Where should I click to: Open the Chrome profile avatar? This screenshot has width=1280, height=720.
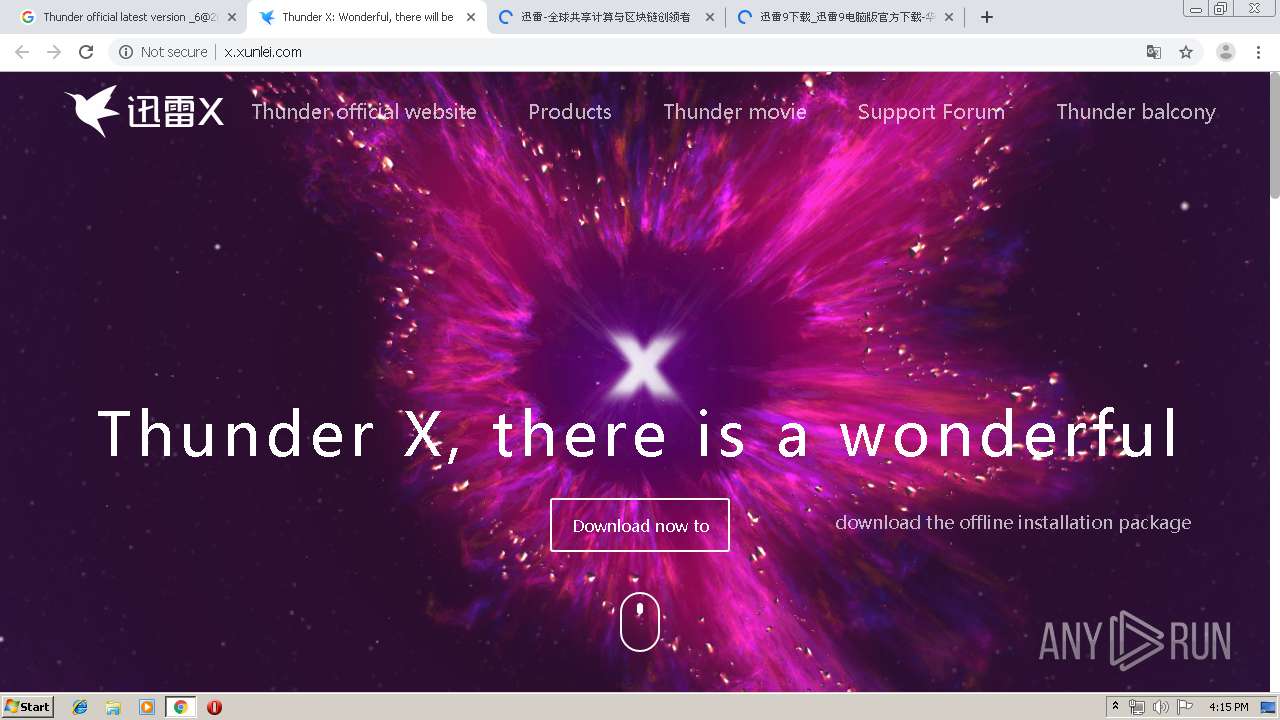click(1225, 52)
